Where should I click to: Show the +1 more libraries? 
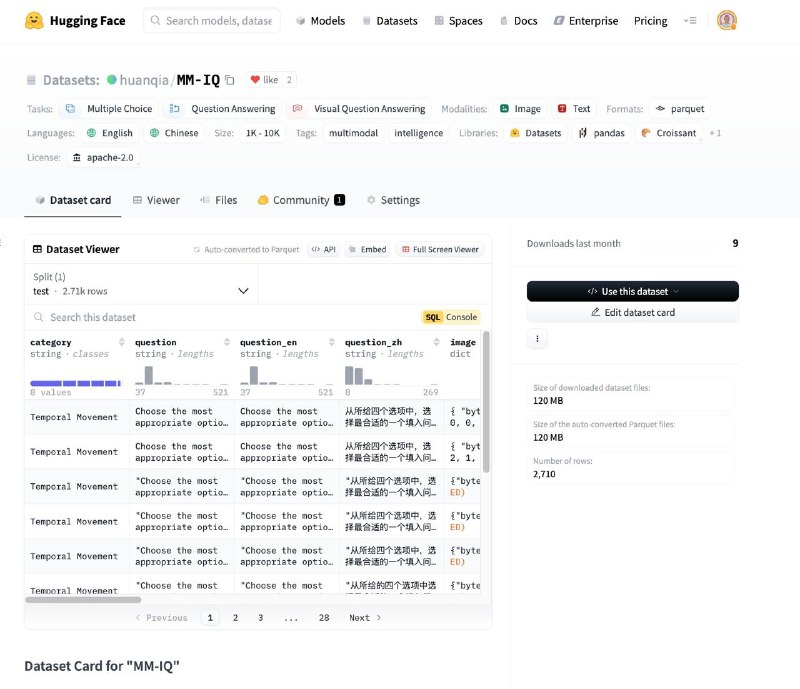715,133
